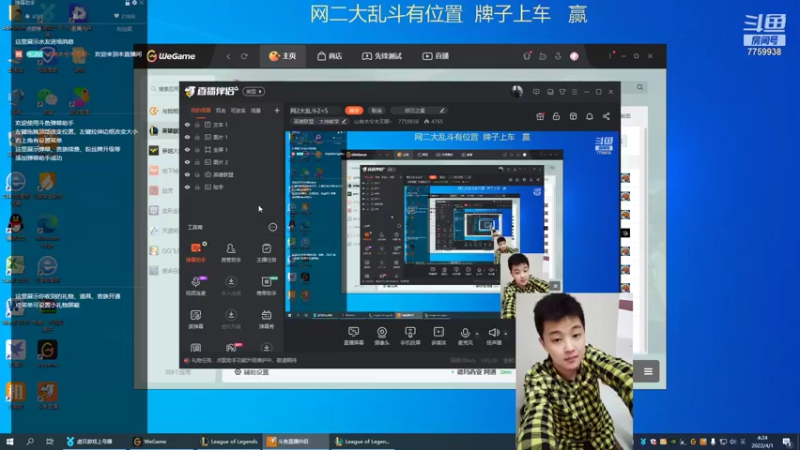
Task: Click the WeGame refresh icon
Action: (244, 56)
